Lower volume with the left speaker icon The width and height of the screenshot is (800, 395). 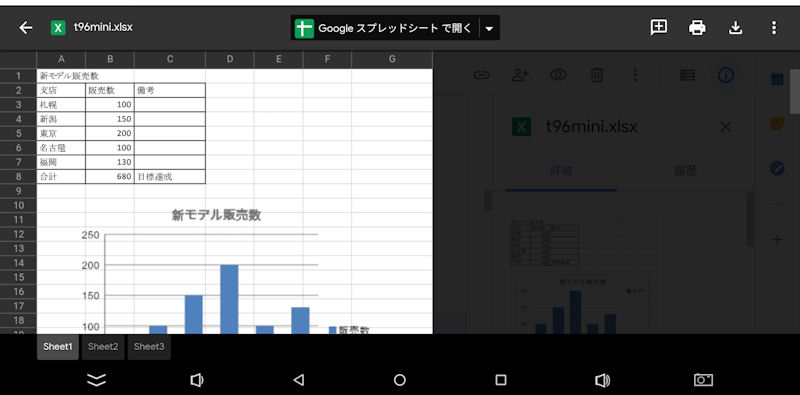[x=197, y=380]
